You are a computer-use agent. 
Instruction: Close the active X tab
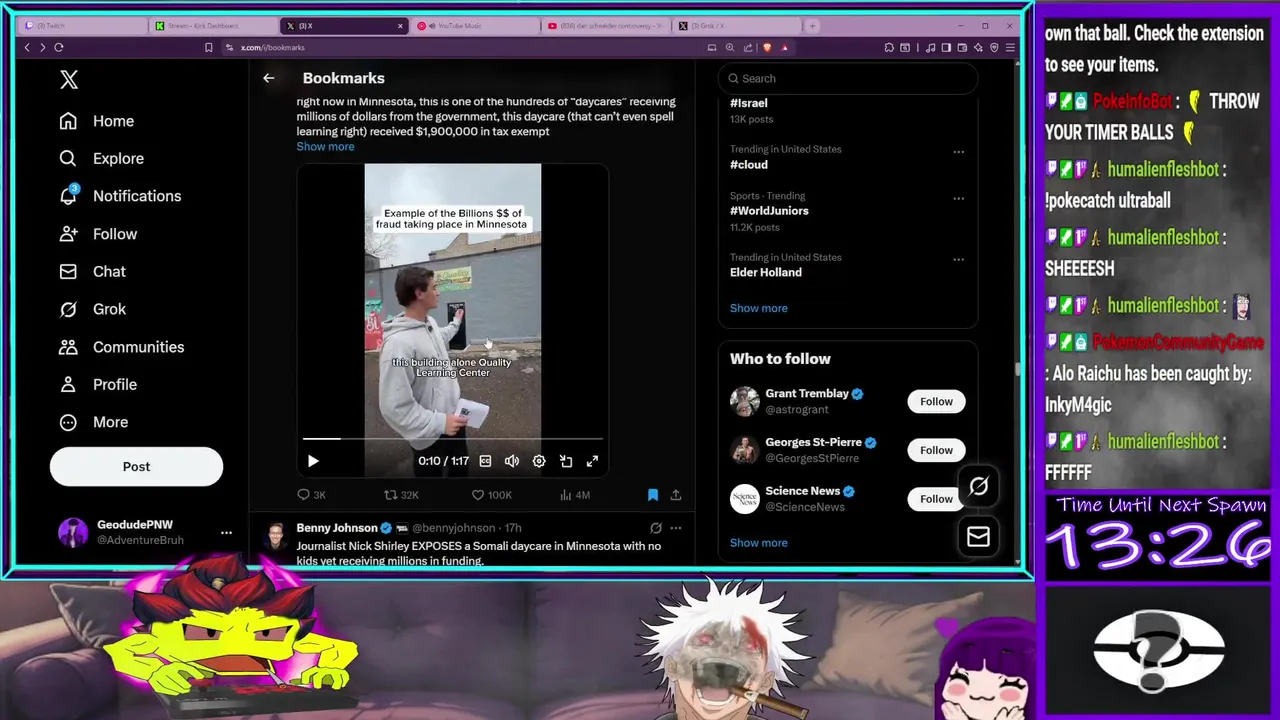click(400, 26)
